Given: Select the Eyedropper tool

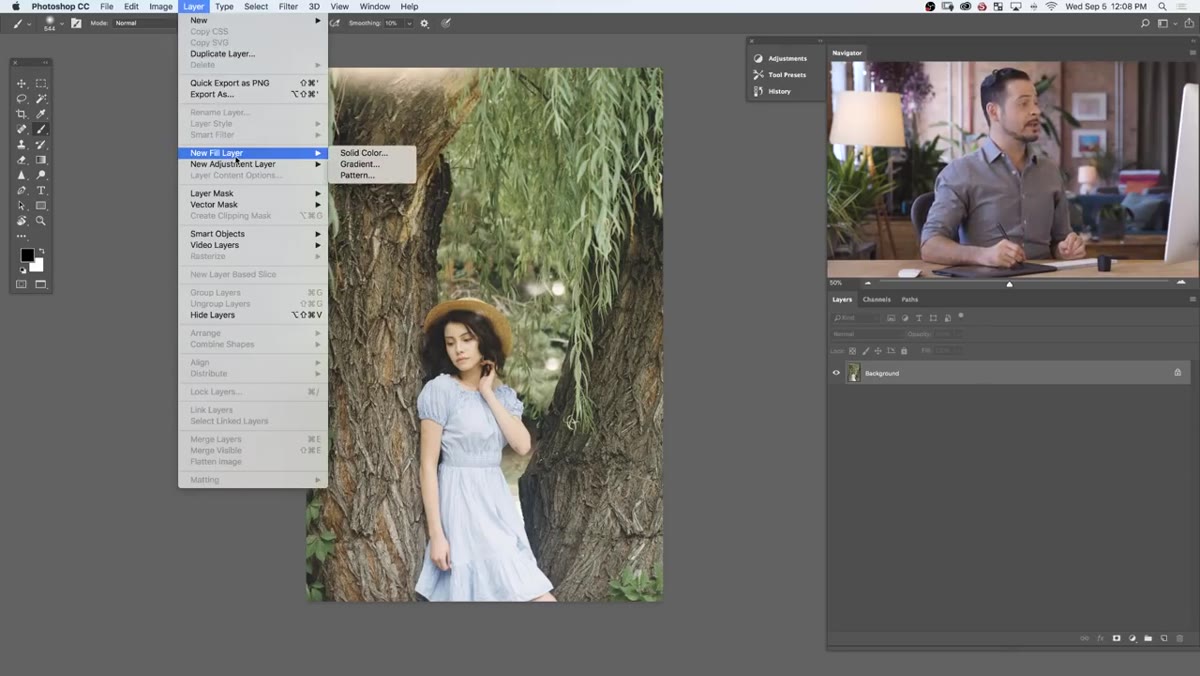Looking at the screenshot, I should click(41, 114).
